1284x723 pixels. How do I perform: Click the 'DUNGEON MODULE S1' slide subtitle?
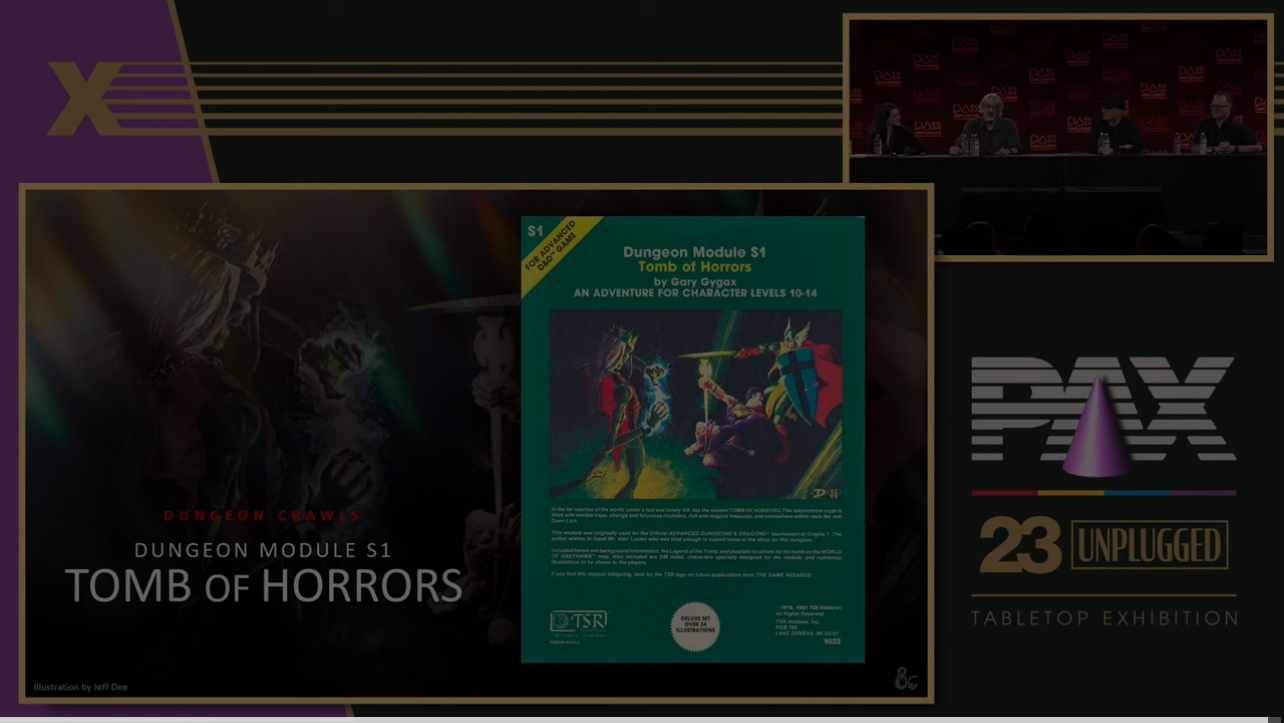pyautogui.click(x=263, y=550)
